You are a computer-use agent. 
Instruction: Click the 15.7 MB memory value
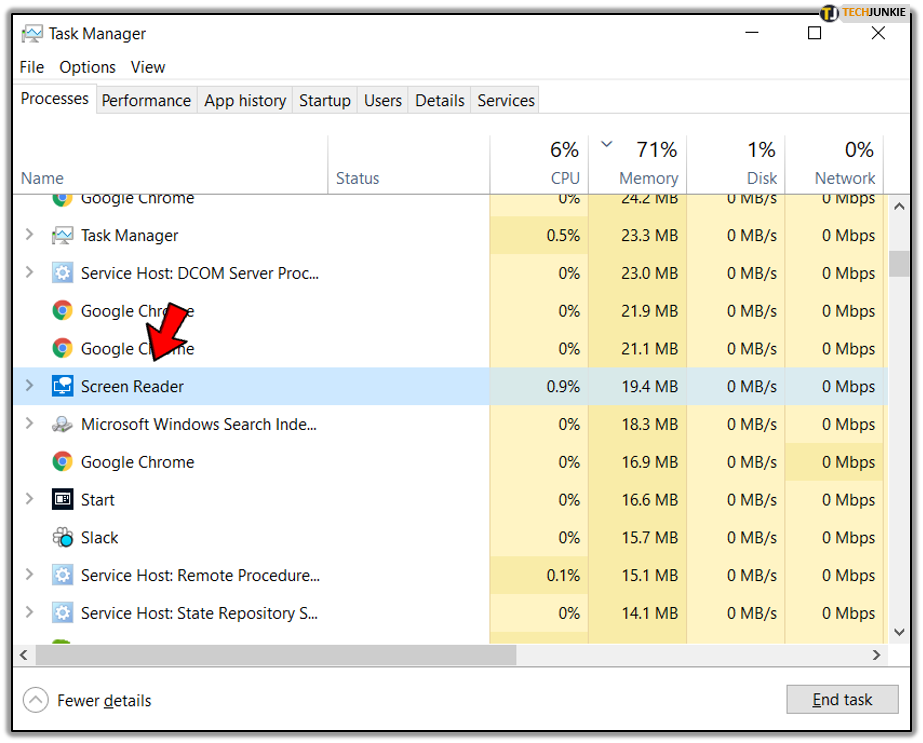650,538
